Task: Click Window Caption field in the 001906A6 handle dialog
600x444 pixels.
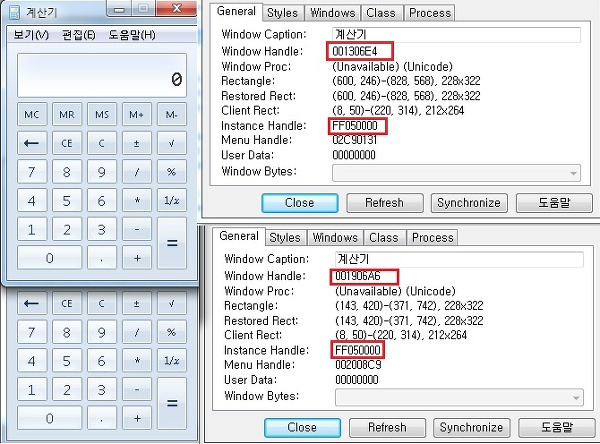Action: pyautogui.click(x=459, y=260)
